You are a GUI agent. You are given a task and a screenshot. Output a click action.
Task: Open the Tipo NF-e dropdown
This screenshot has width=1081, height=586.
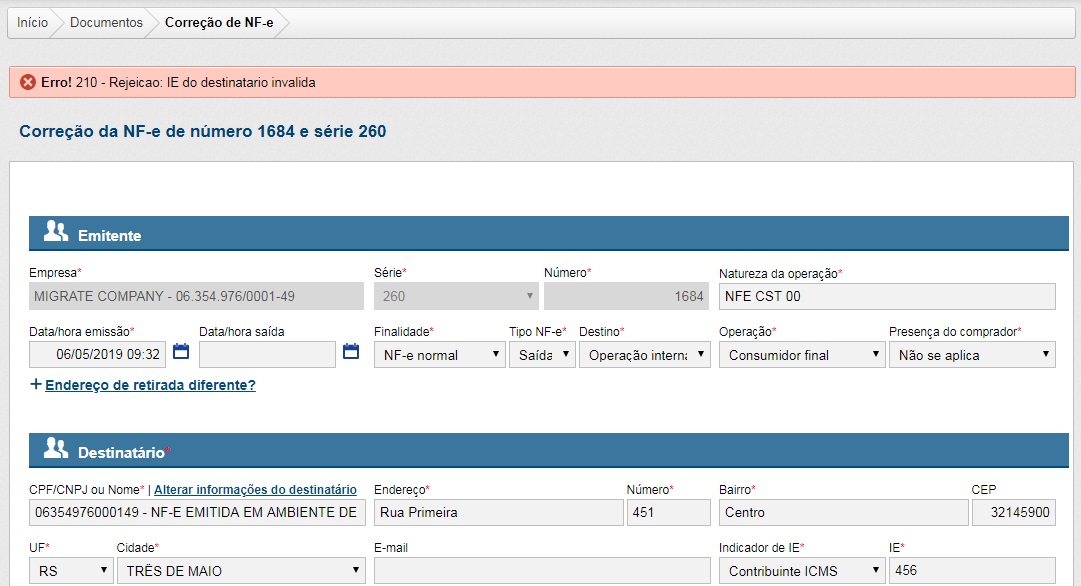[541, 355]
